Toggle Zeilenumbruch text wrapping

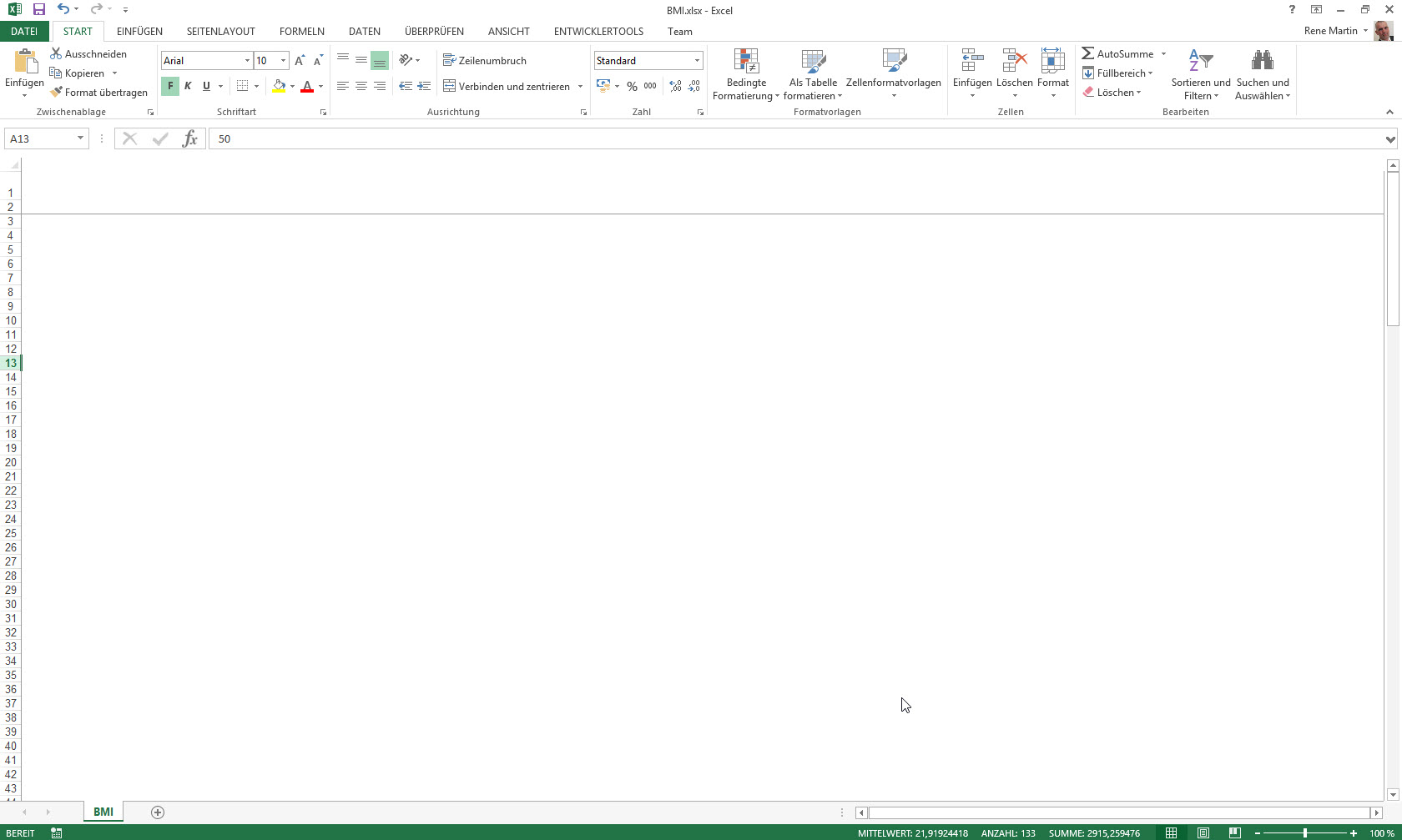coord(485,61)
